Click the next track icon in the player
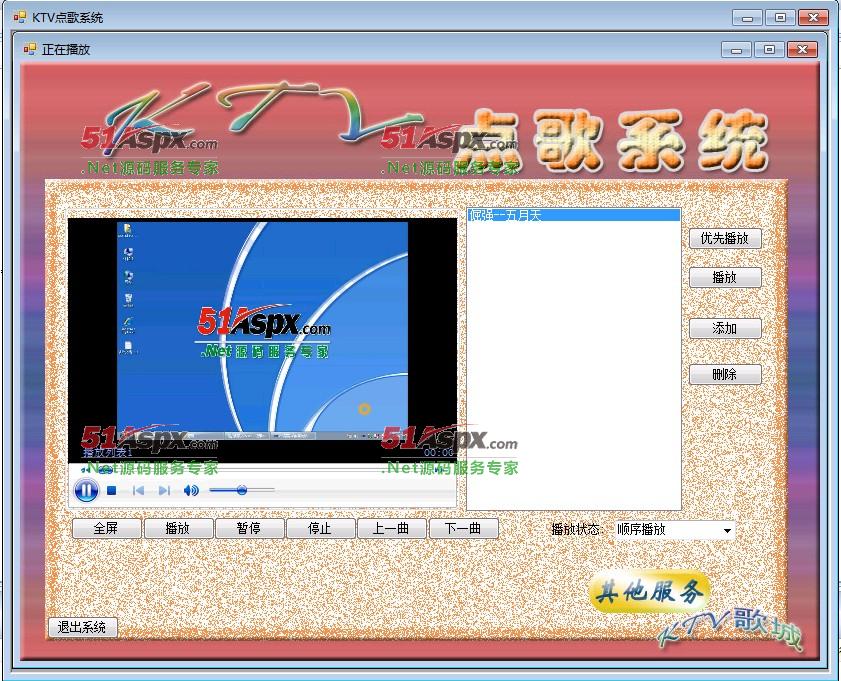Viewport: 841px width, 681px height. coord(164,490)
